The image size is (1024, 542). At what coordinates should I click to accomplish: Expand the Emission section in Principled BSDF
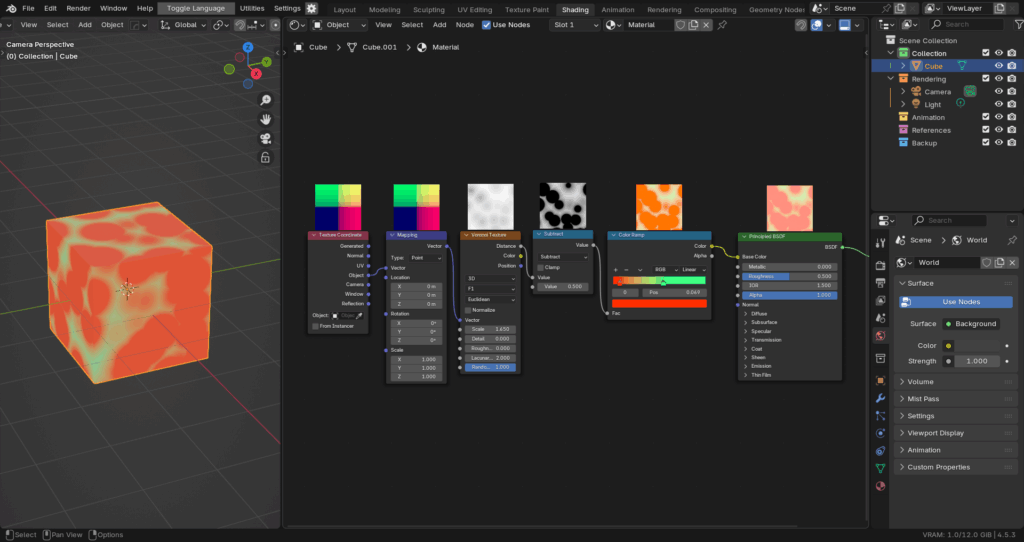tap(758, 366)
